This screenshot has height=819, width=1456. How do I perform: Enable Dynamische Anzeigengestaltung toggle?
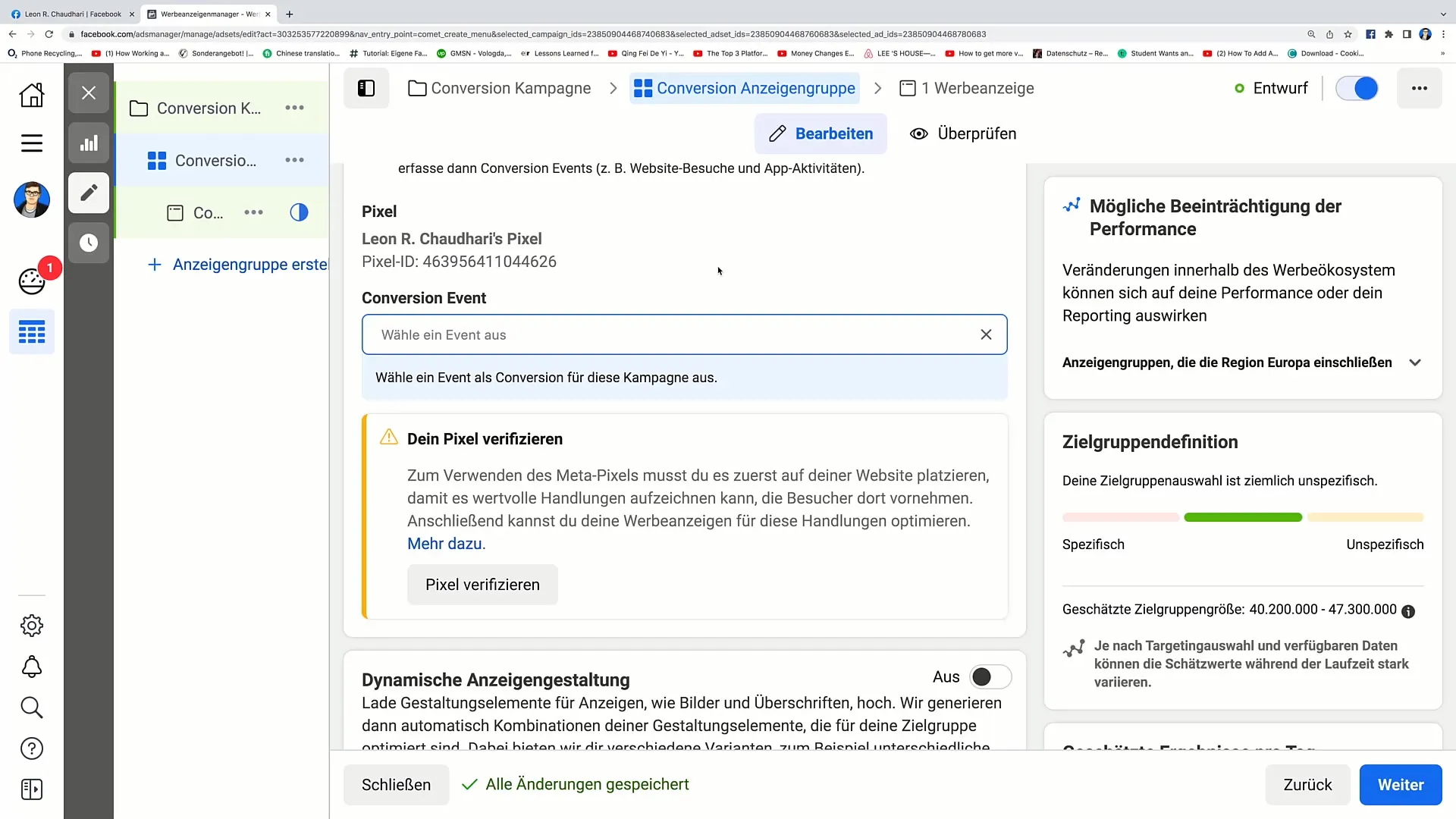[990, 676]
